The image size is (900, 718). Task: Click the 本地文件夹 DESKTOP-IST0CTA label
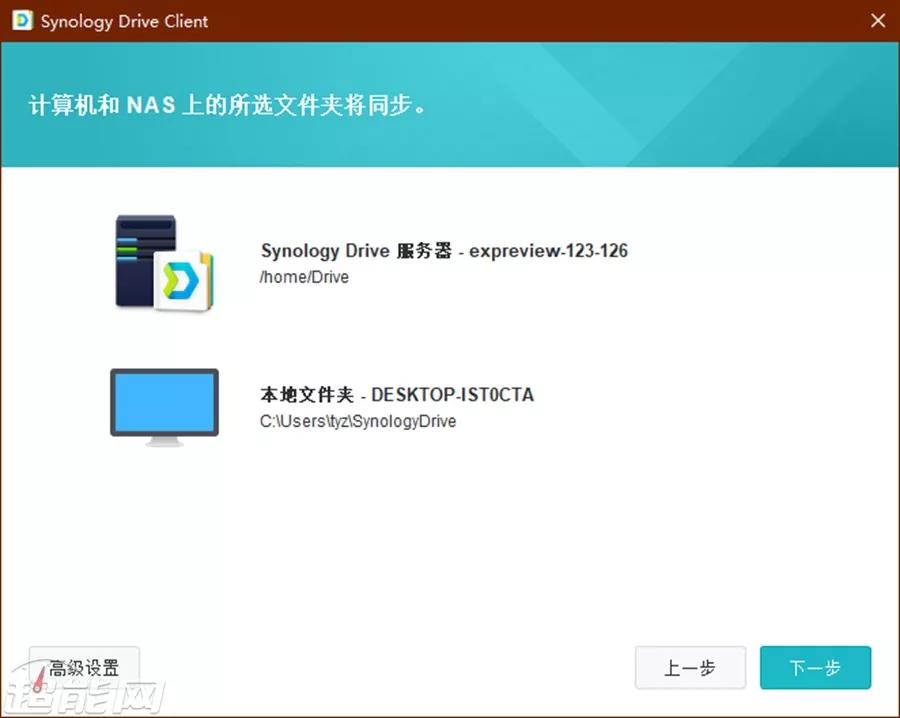click(397, 395)
